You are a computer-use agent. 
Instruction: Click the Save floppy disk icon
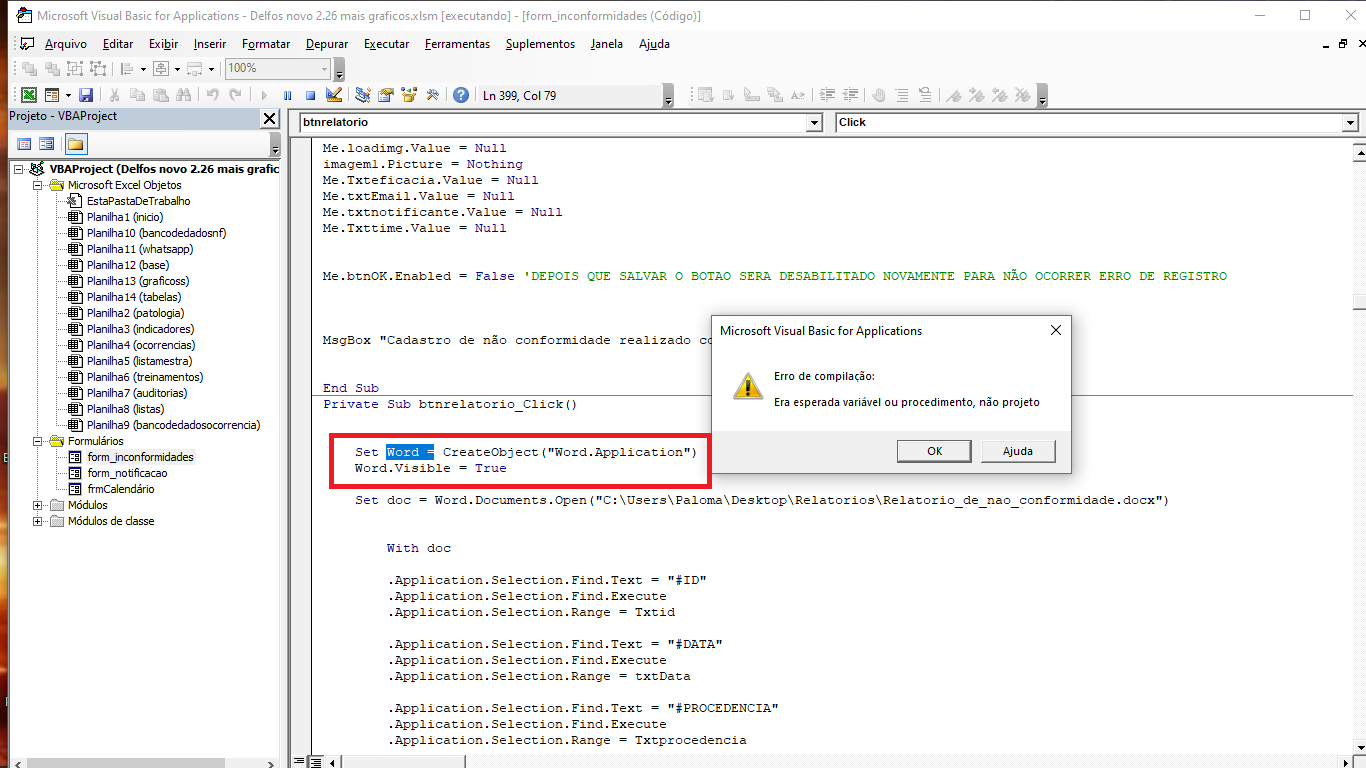[x=86, y=95]
